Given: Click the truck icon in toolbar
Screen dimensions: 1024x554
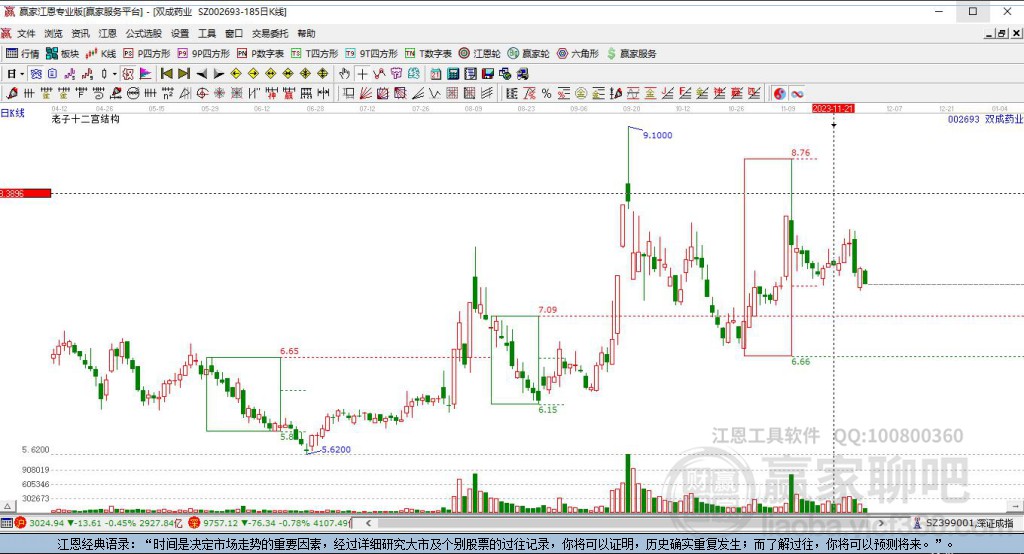Looking at the screenshot, I should coord(522,74).
